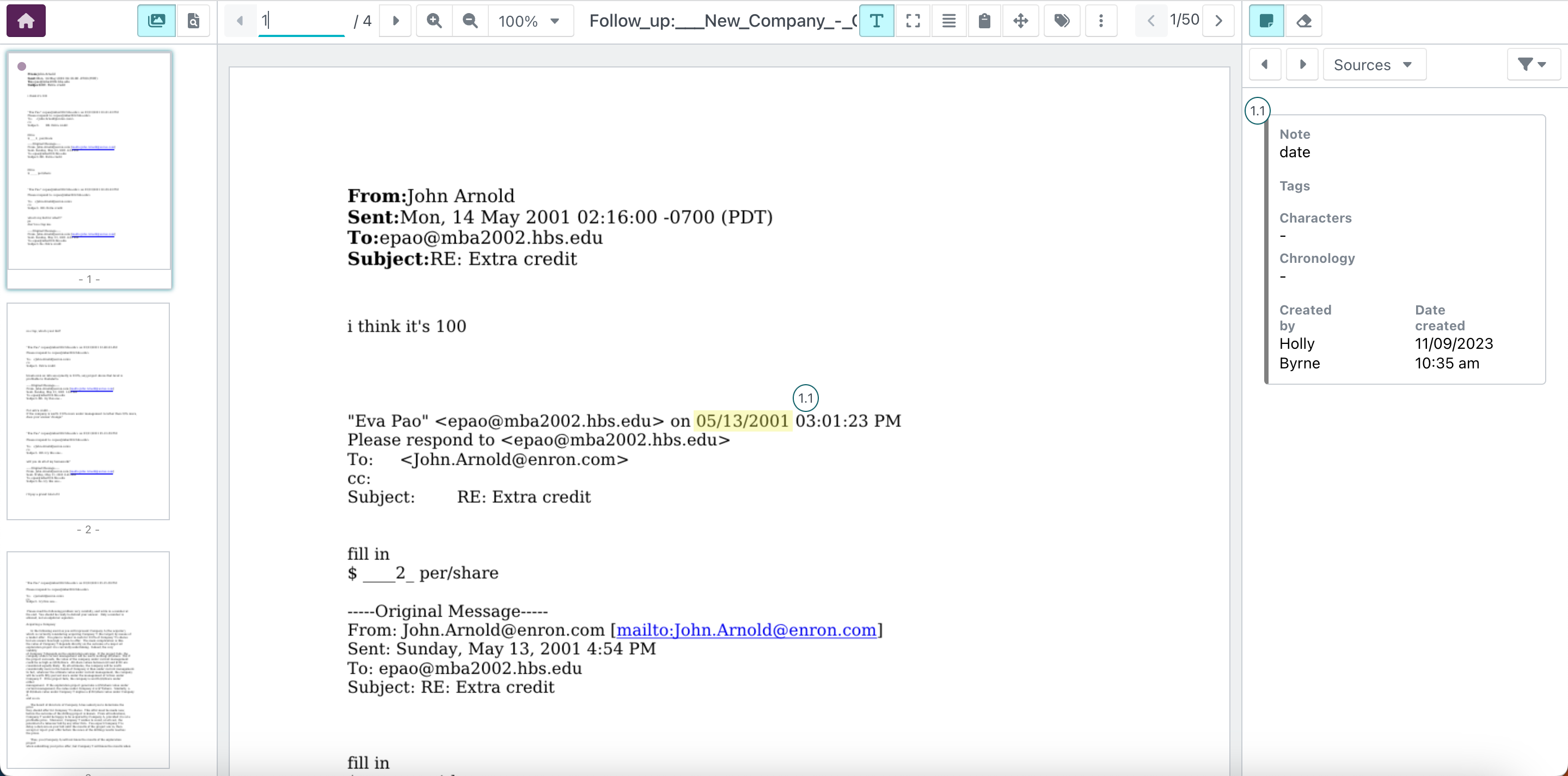This screenshot has height=776, width=1568.
Task: Select the eraser tool
Action: tap(1303, 21)
